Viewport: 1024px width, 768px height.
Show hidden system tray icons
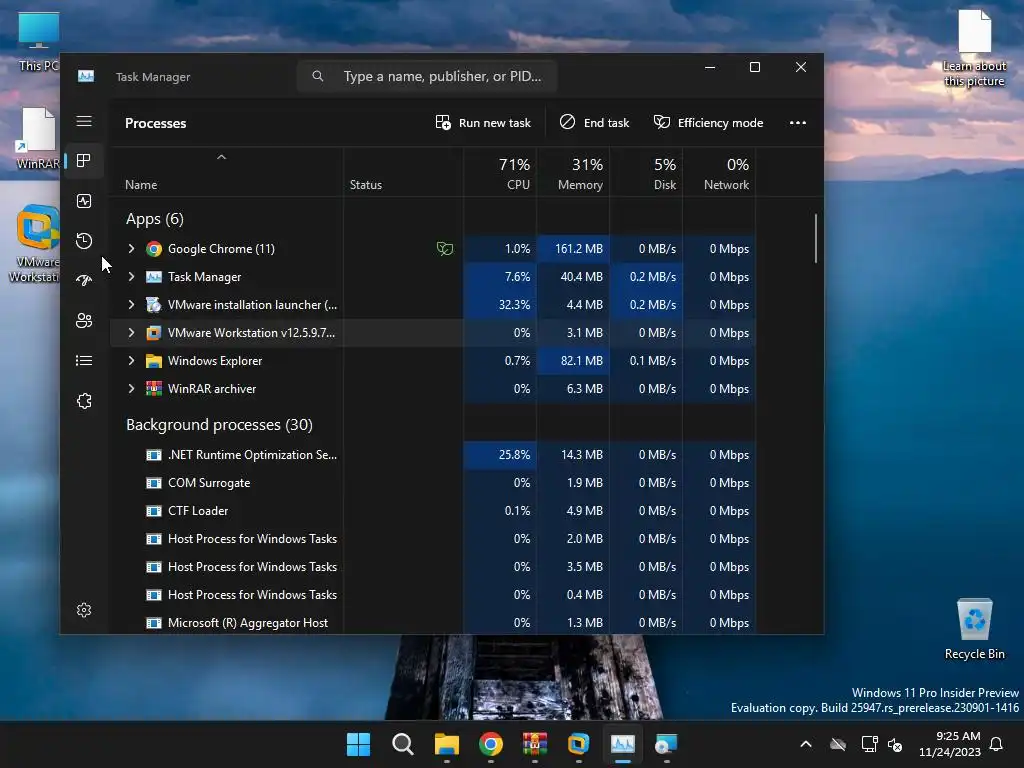pyautogui.click(x=806, y=744)
